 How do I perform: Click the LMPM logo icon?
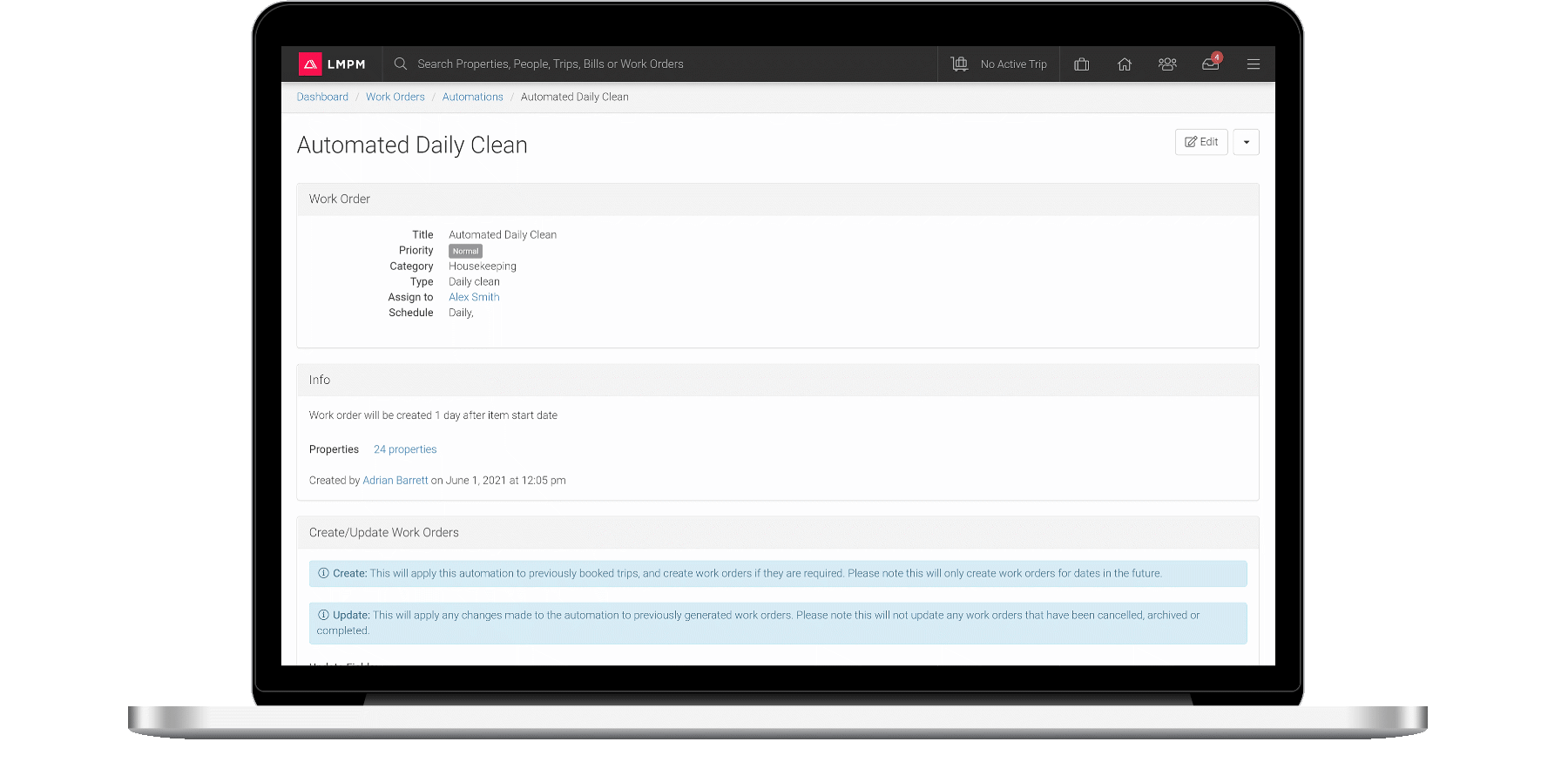(x=310, y=64)
